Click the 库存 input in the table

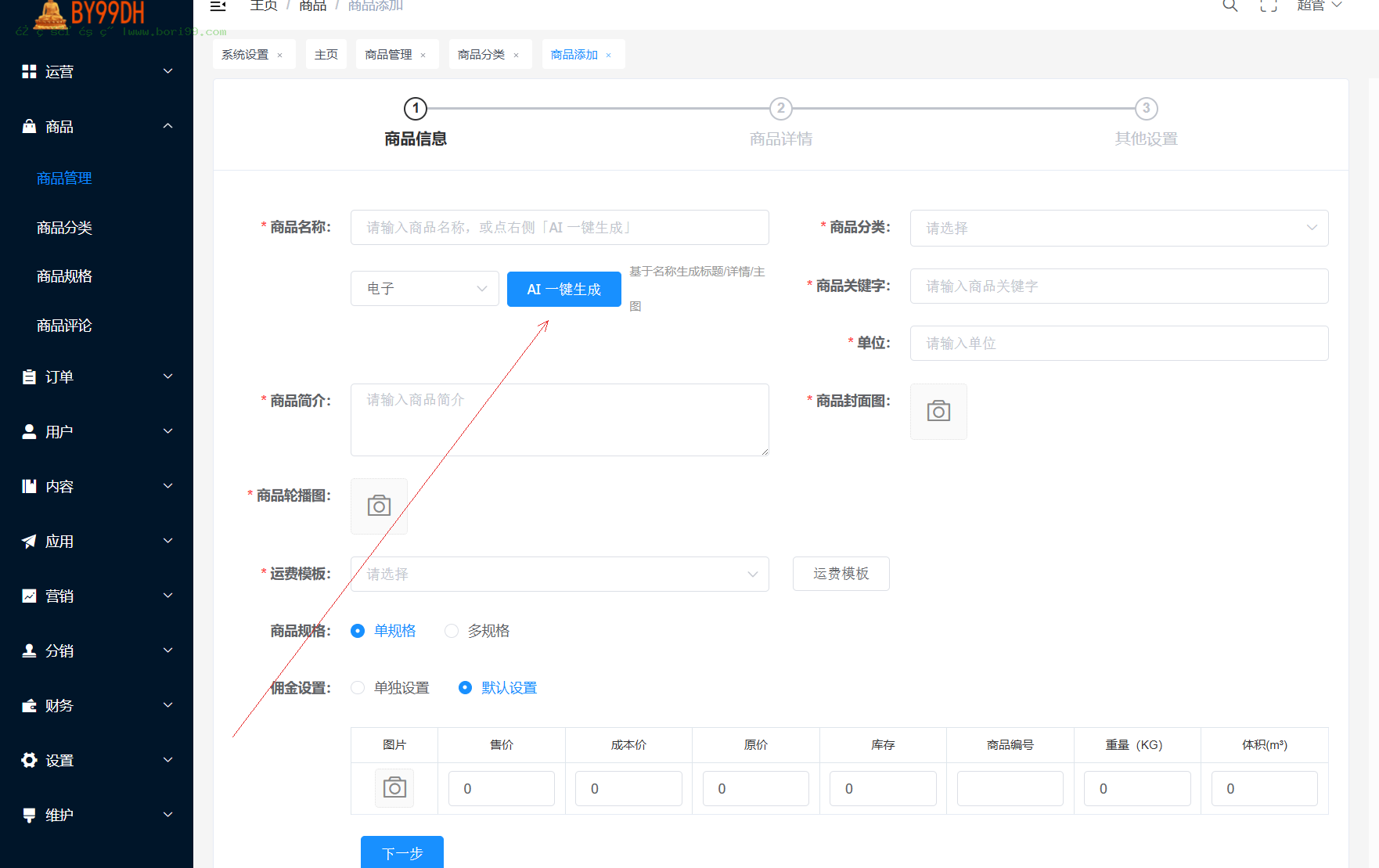click(x=883, y=788)
